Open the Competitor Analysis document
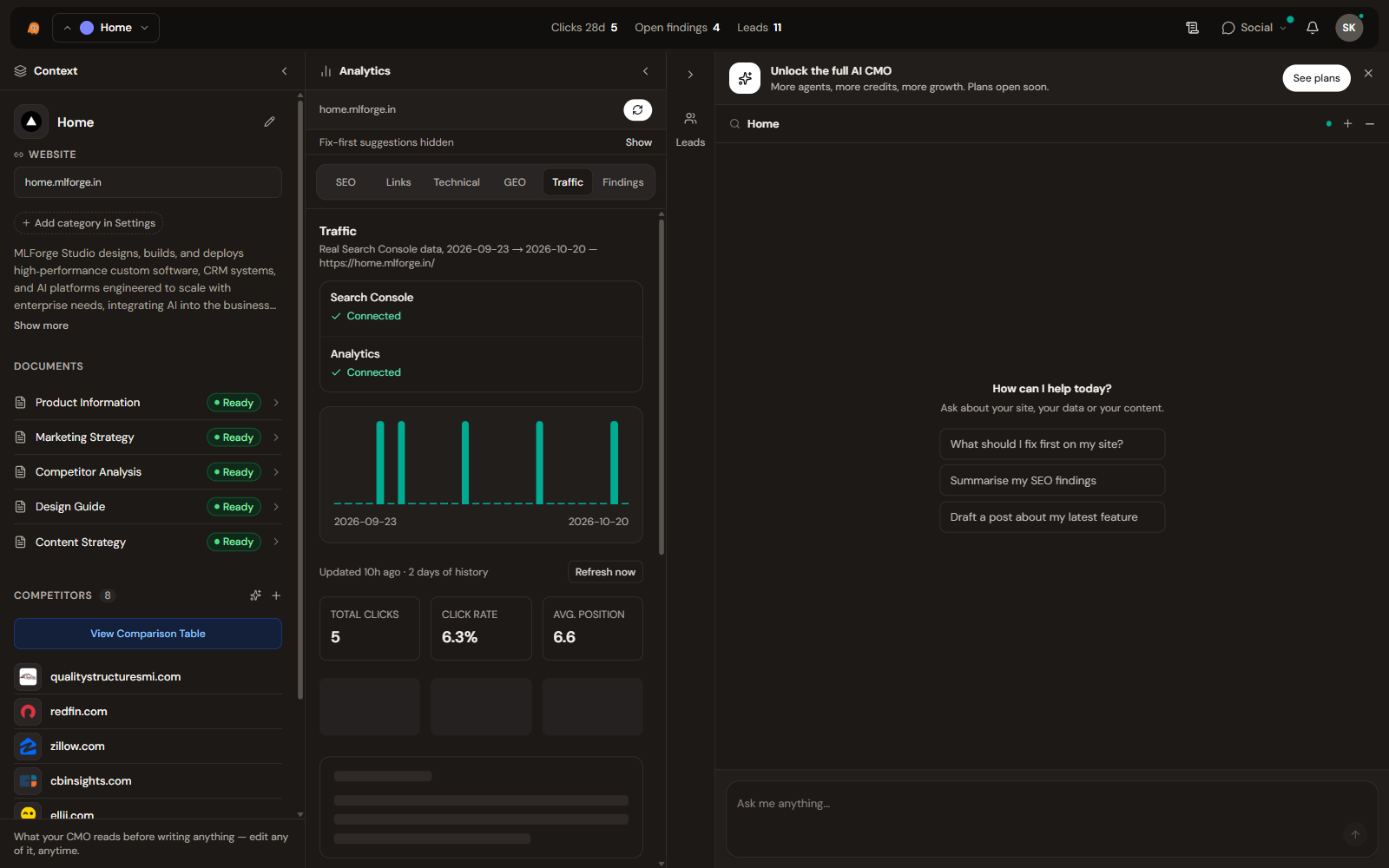Image resolution: width=1389 pixels, height=868 pixels. coord(148,472)
